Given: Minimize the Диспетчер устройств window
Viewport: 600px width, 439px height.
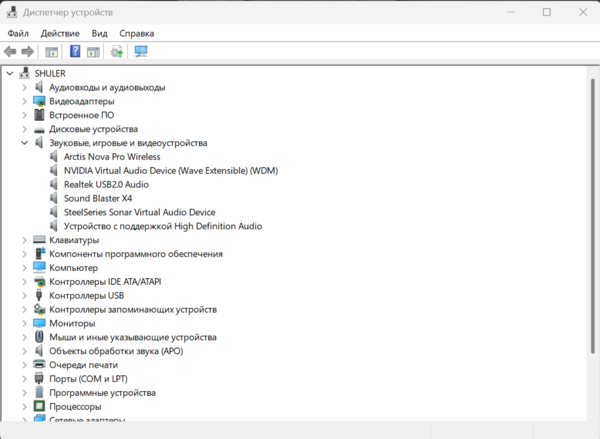Looking at the screenshot, I should [511, 12].
